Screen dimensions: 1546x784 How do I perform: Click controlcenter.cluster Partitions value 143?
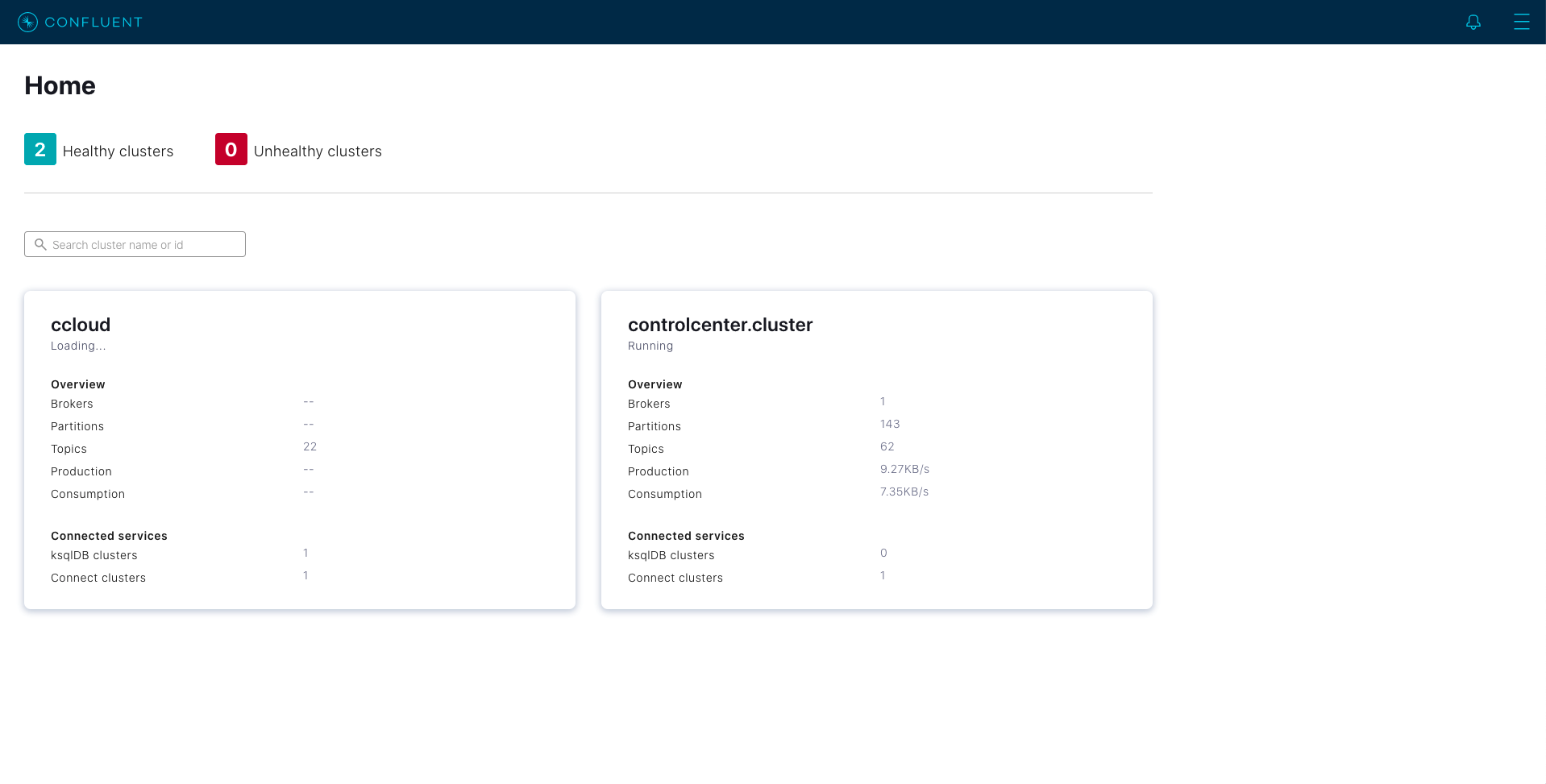tap(890, 424)
